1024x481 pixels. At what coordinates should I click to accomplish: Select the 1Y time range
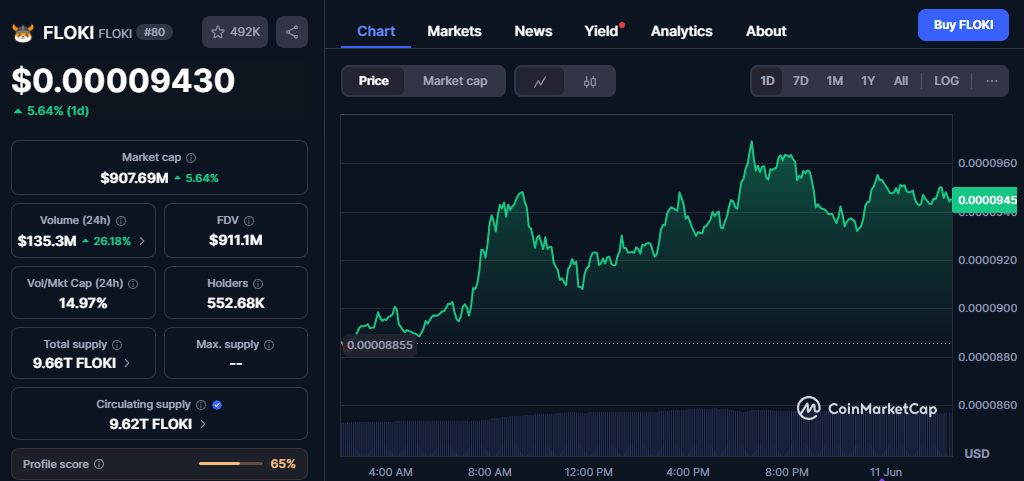click(868, 81)
